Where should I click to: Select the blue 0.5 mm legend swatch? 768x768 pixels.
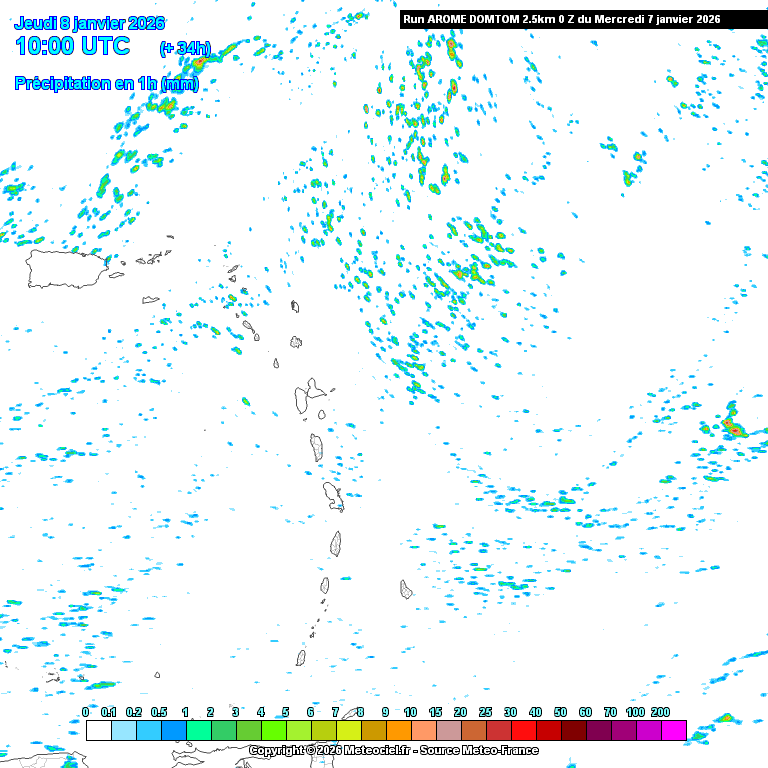[173, 730]
